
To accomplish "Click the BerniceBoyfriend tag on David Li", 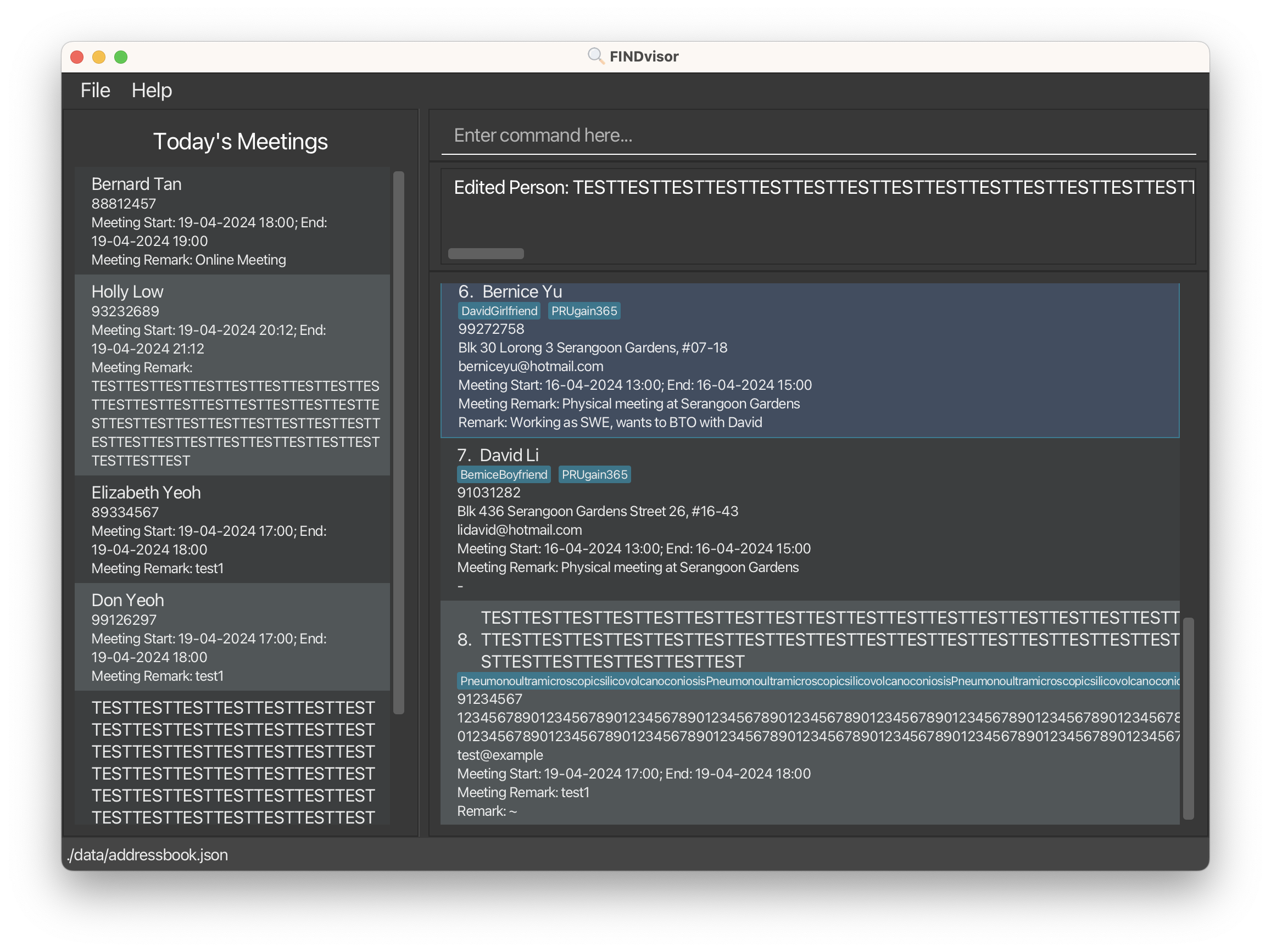I will click(x=503, y=474).
